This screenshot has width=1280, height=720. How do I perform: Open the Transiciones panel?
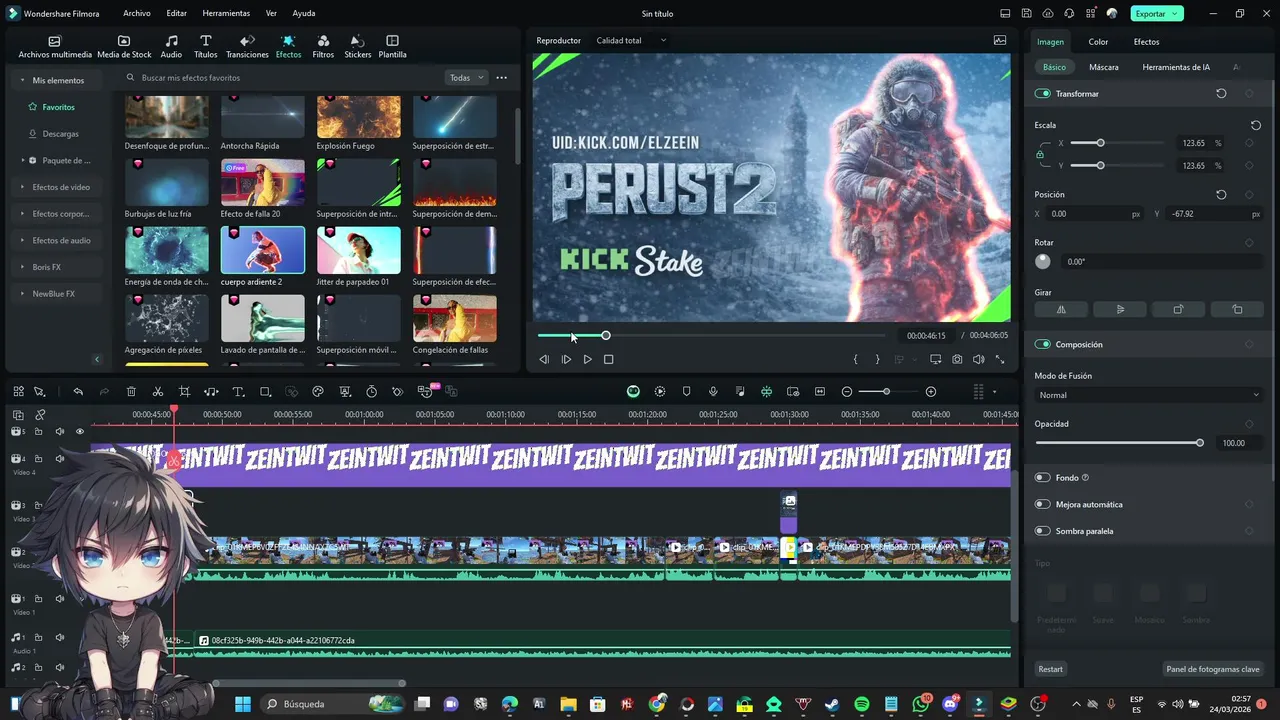[247, 47]
